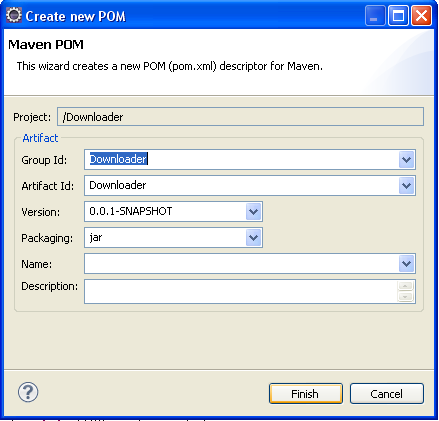Click Description scrollbar up arrow
The width and height of the screenshot is (439, 421).
click(405, 286)
